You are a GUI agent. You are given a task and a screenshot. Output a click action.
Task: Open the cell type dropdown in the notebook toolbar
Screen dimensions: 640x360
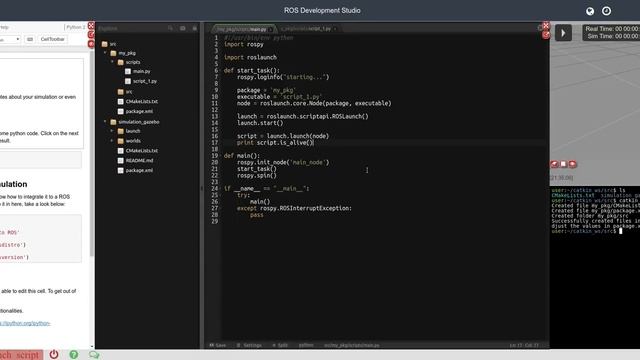coord(10,39)
